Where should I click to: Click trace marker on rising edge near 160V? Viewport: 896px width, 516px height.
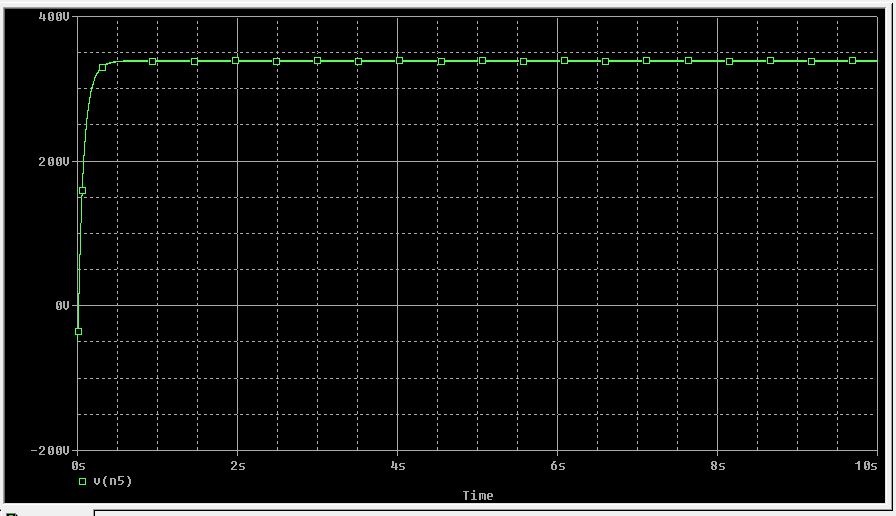[x=82, y=190]
